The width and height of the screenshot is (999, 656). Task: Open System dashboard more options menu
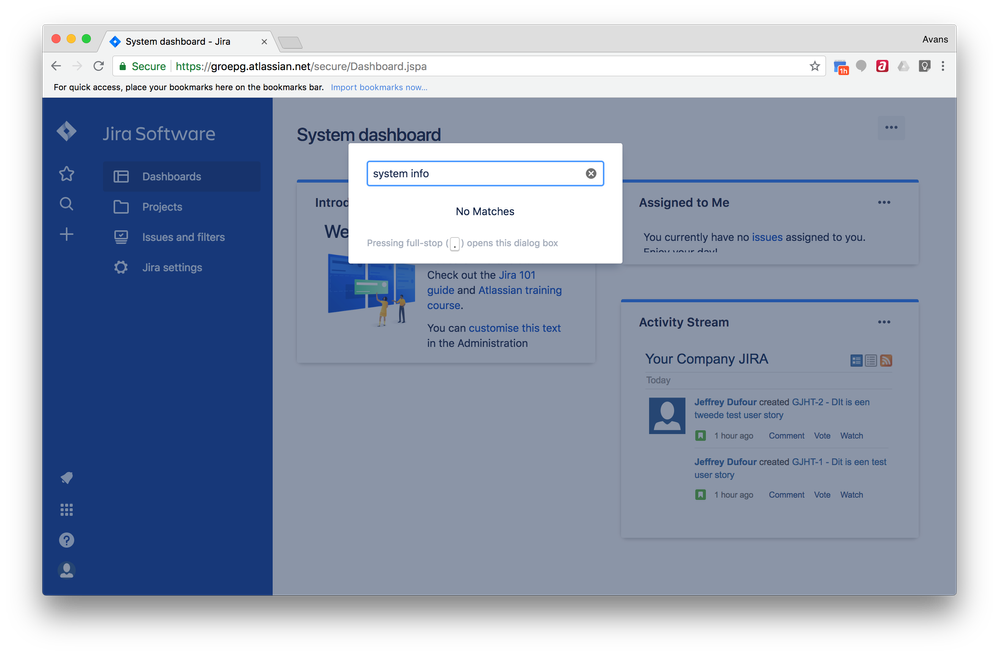pyautogui.click(x=891, y=127)
